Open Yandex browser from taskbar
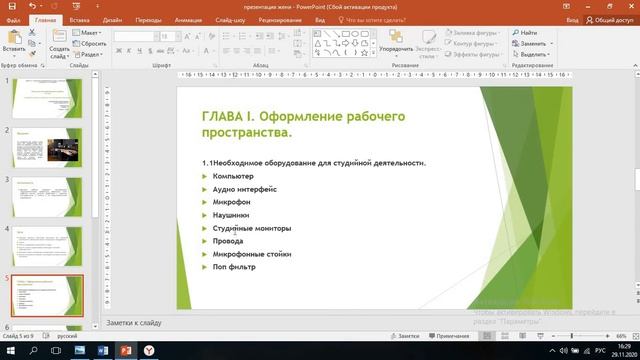Image resolution: width=640 pixels, height=360 pixels. pyautogui.click(x=149, y=351)
